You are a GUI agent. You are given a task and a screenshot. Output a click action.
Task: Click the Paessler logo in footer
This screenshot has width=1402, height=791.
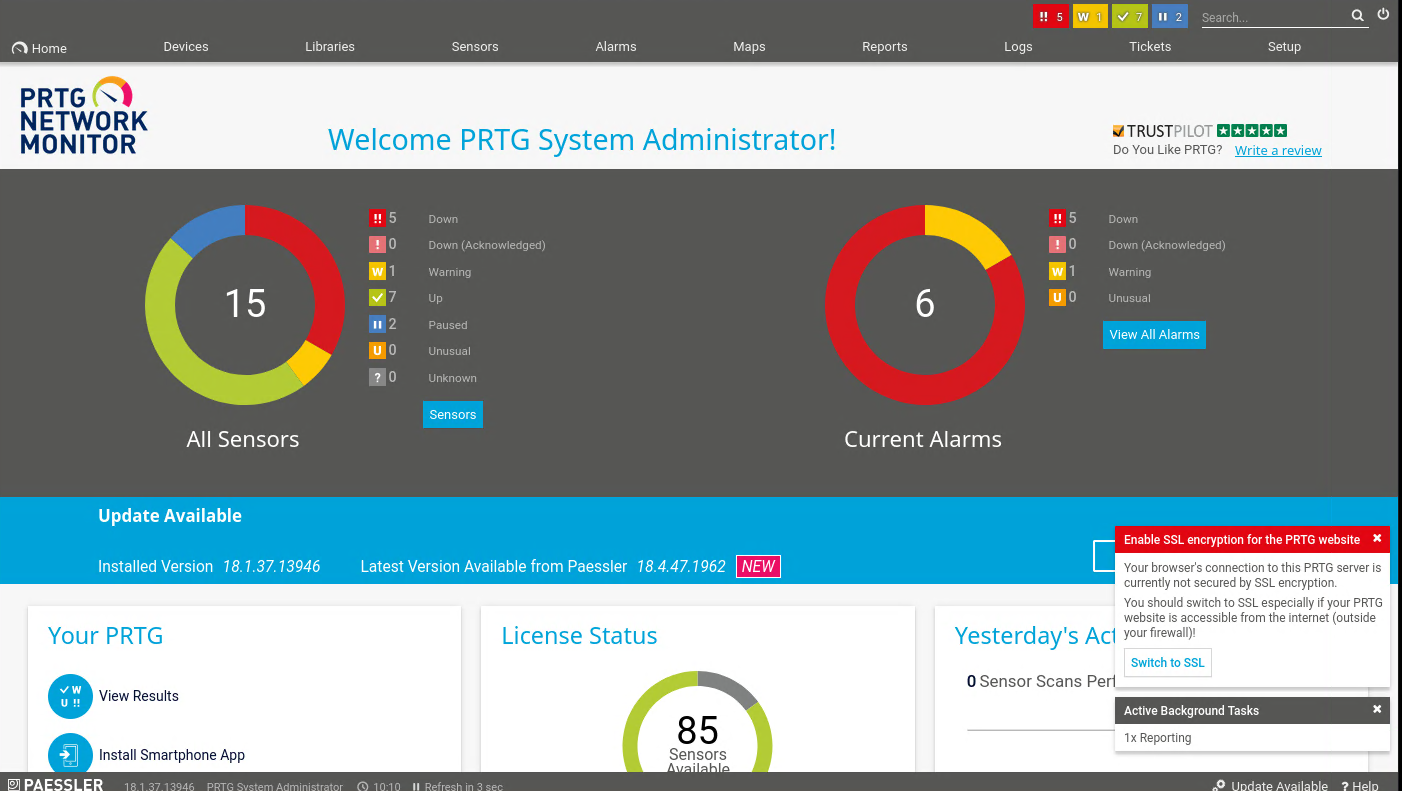(x=56, y=785)
